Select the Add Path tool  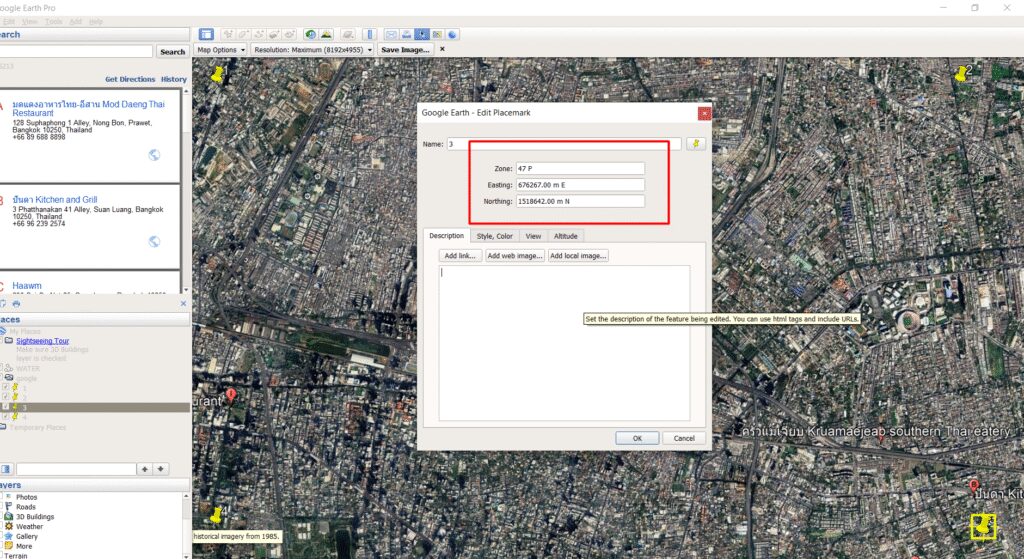(x=259, y=34)
